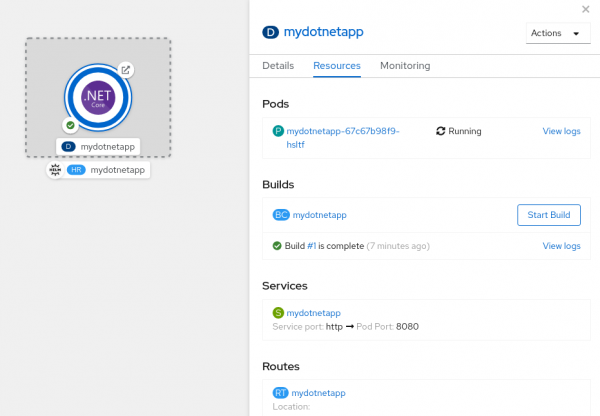View logs for completed Build #1

tap(561, 246)
